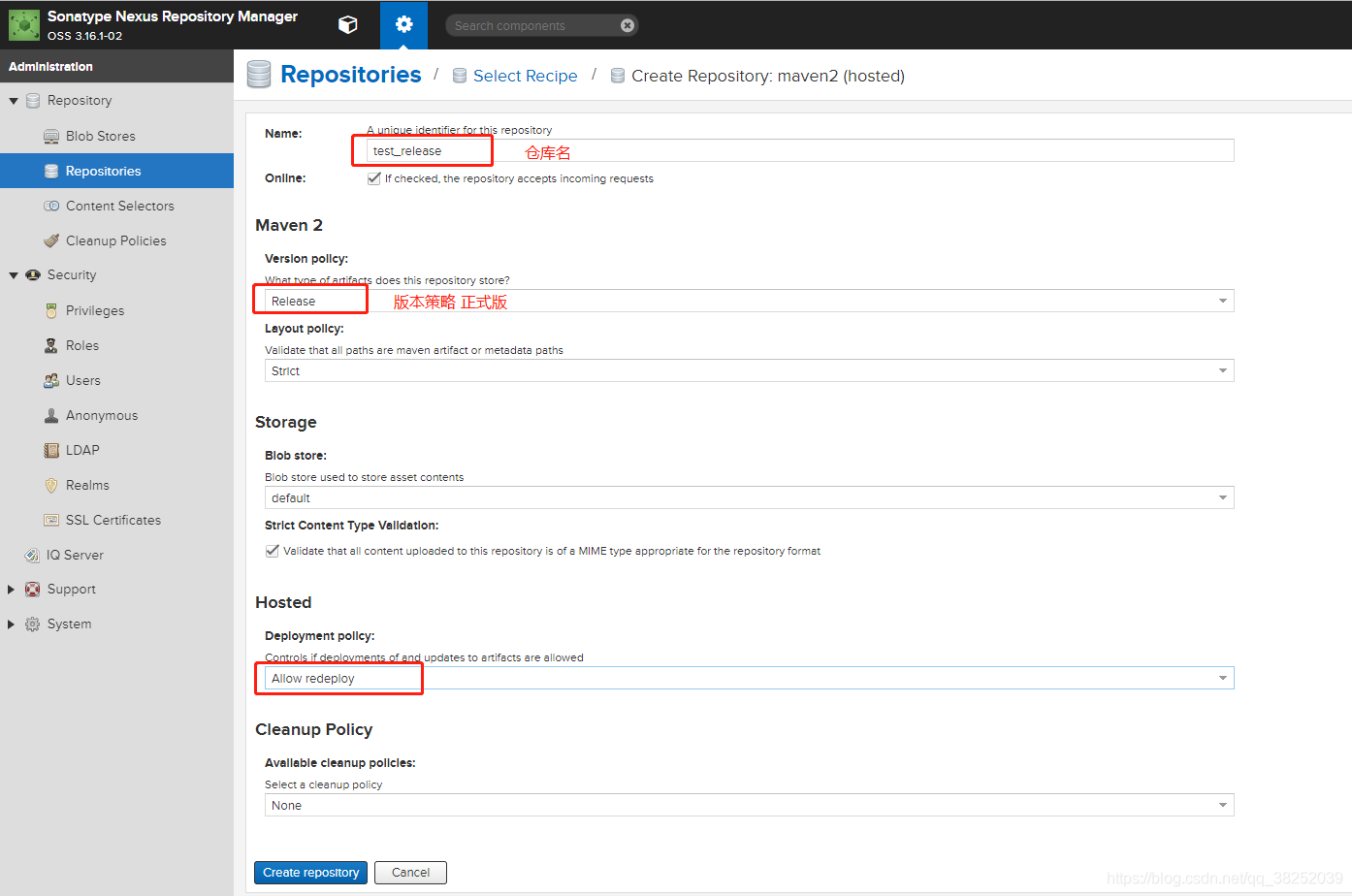Click the SSL Certificates icon
This screenshot has width=1352, height=896.
pos(51,520)
